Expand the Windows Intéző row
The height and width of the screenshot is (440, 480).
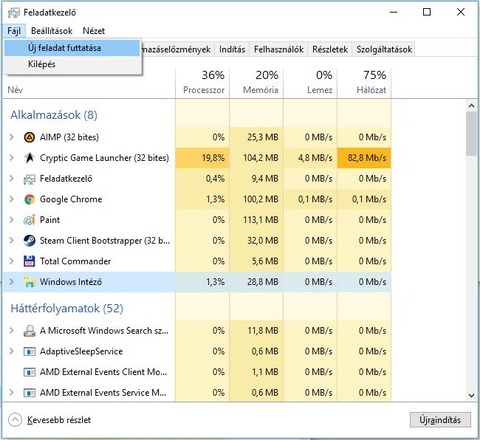tap(12, 282)
